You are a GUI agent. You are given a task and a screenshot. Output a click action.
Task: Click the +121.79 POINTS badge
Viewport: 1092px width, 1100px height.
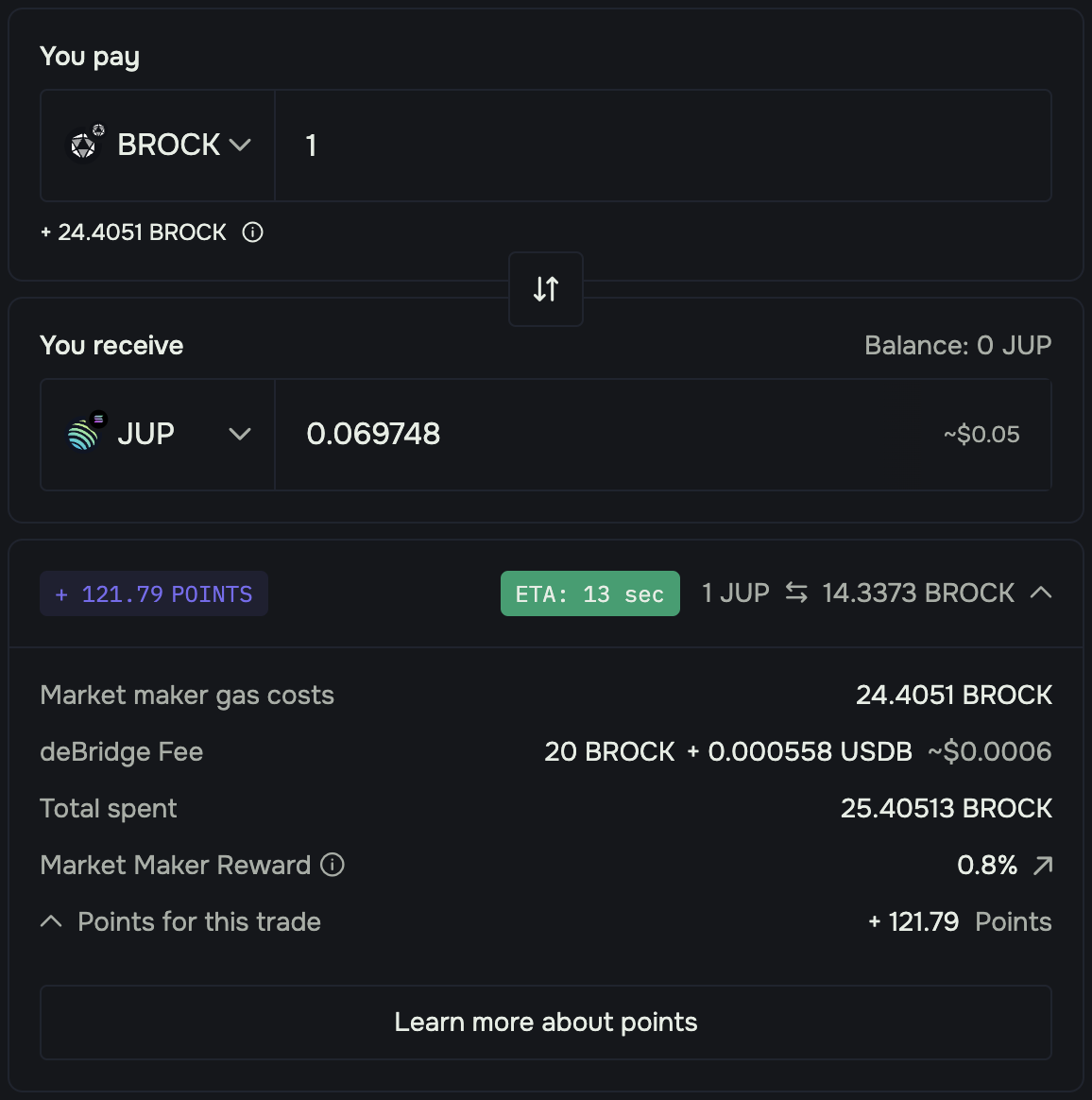pos(154,593)
